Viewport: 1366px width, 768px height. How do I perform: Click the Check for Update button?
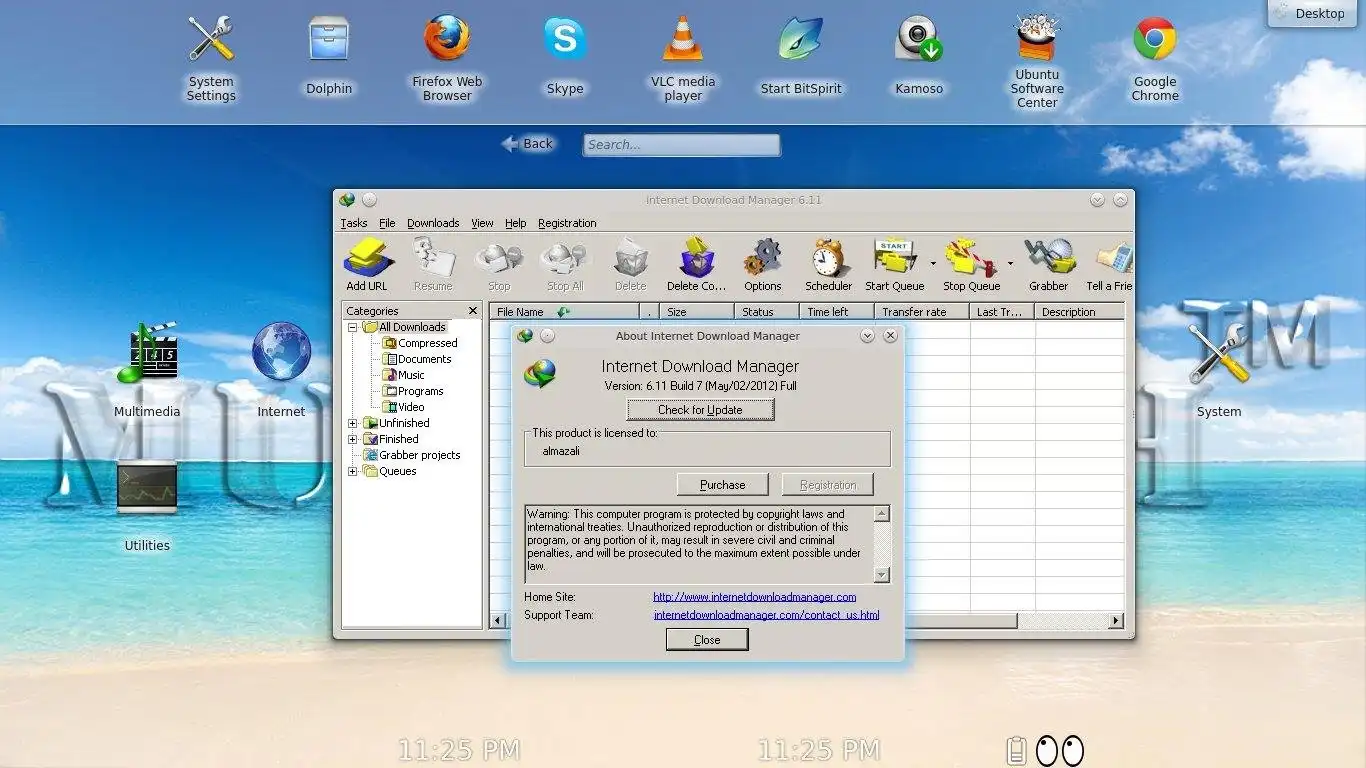click(700, 410)
